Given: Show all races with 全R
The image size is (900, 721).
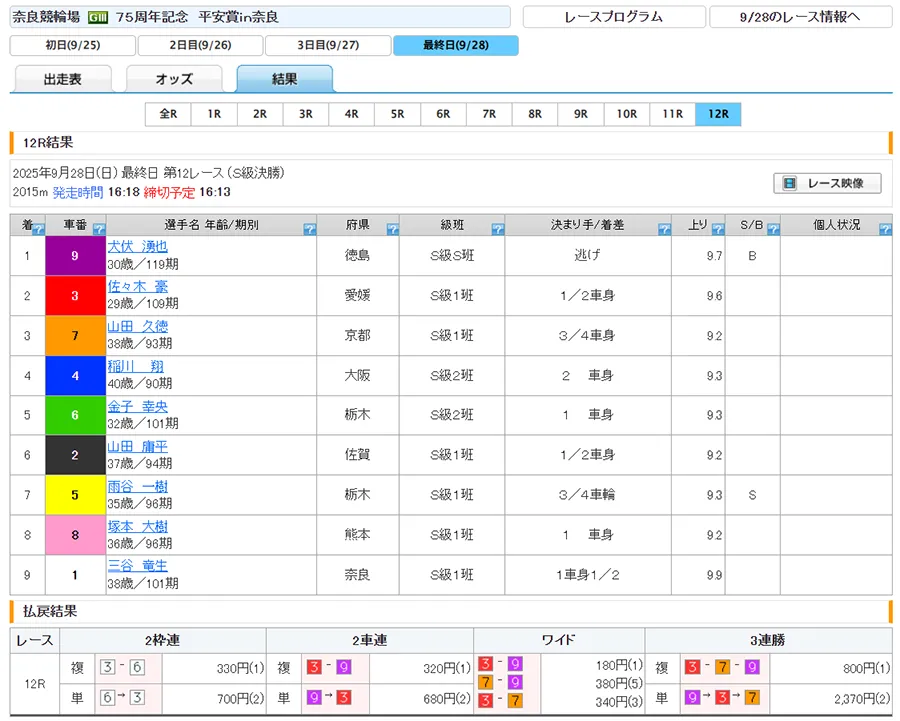Looking at the screenshot, I should coord(167,114).
